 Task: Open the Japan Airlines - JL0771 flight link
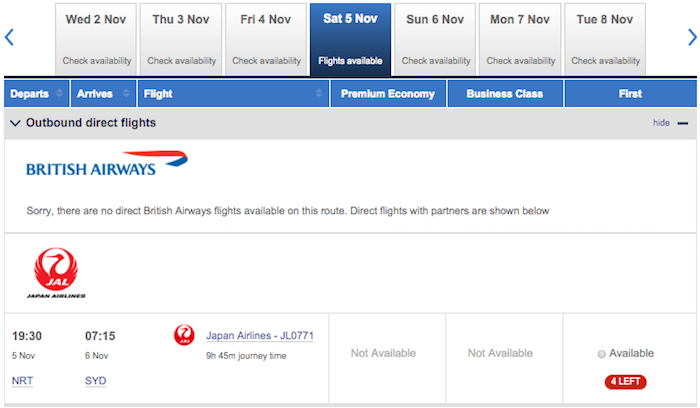(260, 336)
